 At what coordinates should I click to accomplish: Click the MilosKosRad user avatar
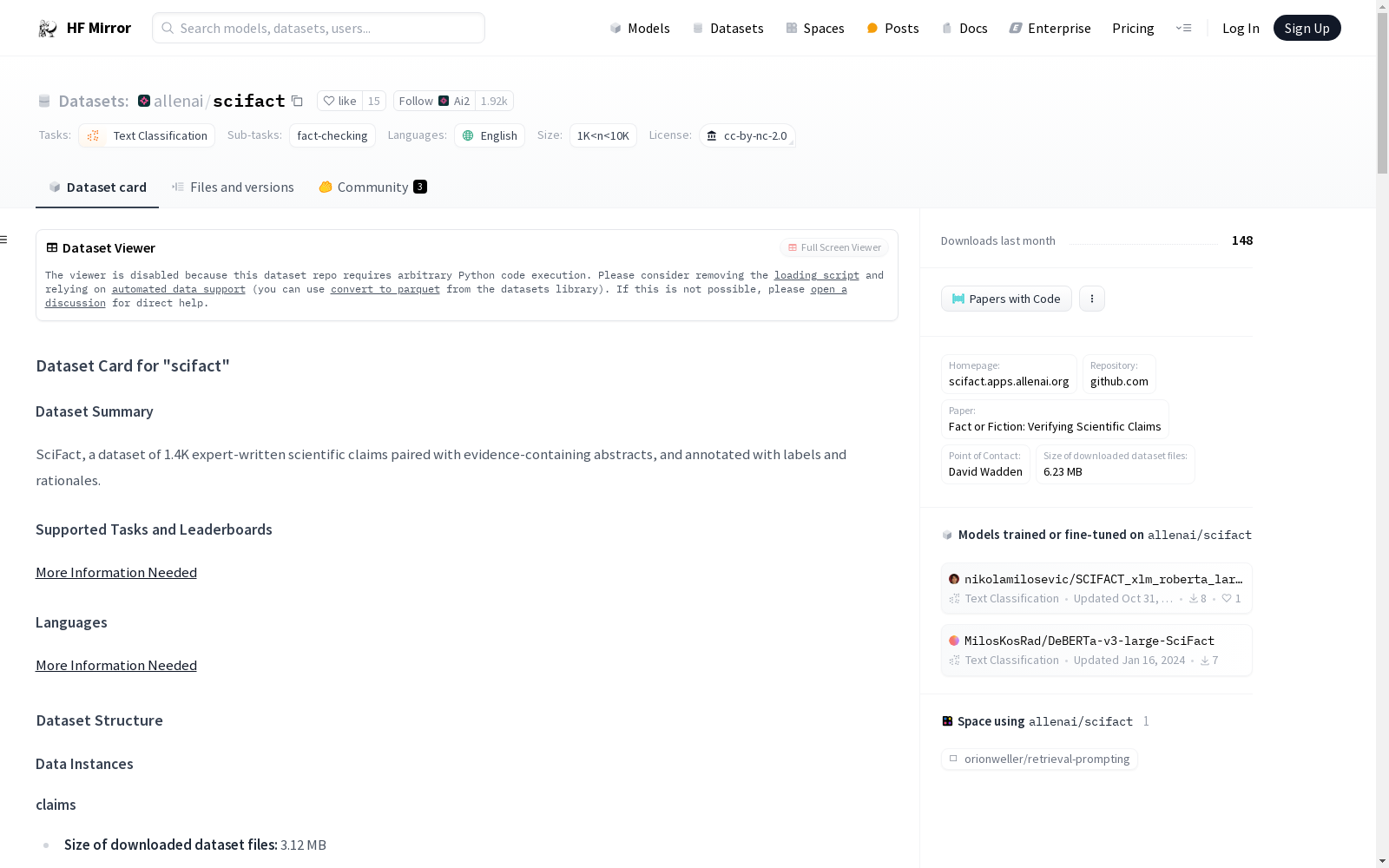[x=954, y=641]
